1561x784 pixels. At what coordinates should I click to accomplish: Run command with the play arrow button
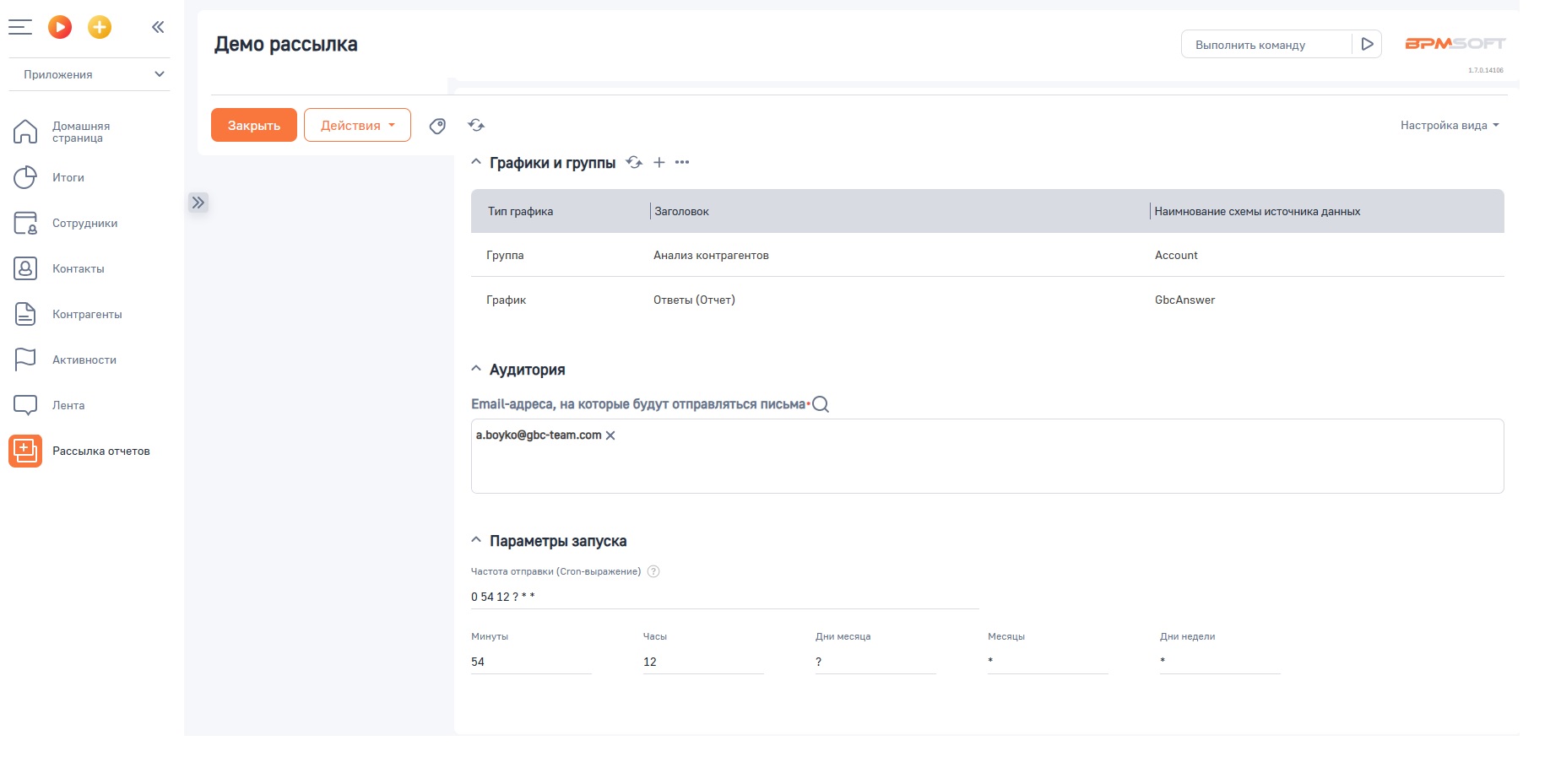1367,44
